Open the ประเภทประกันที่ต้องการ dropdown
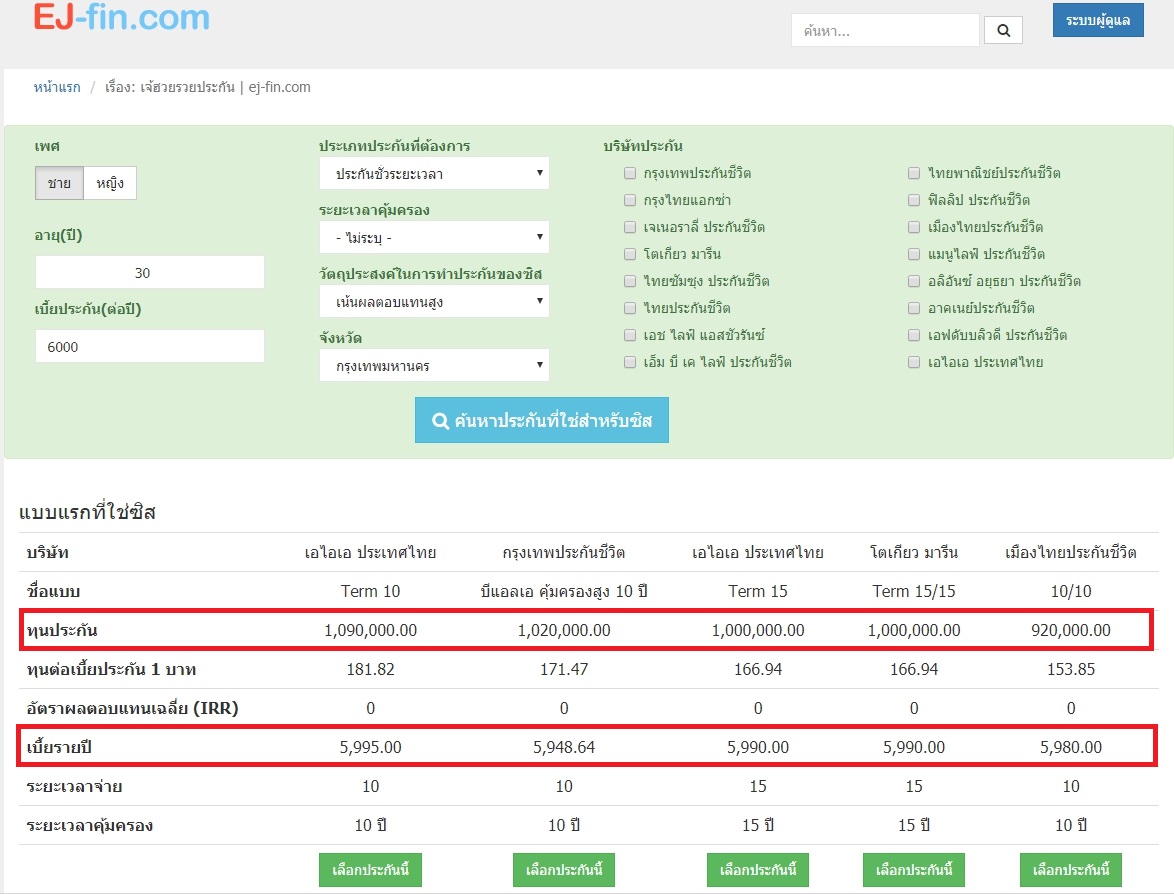1174x894 pixels. coord(434,174)
